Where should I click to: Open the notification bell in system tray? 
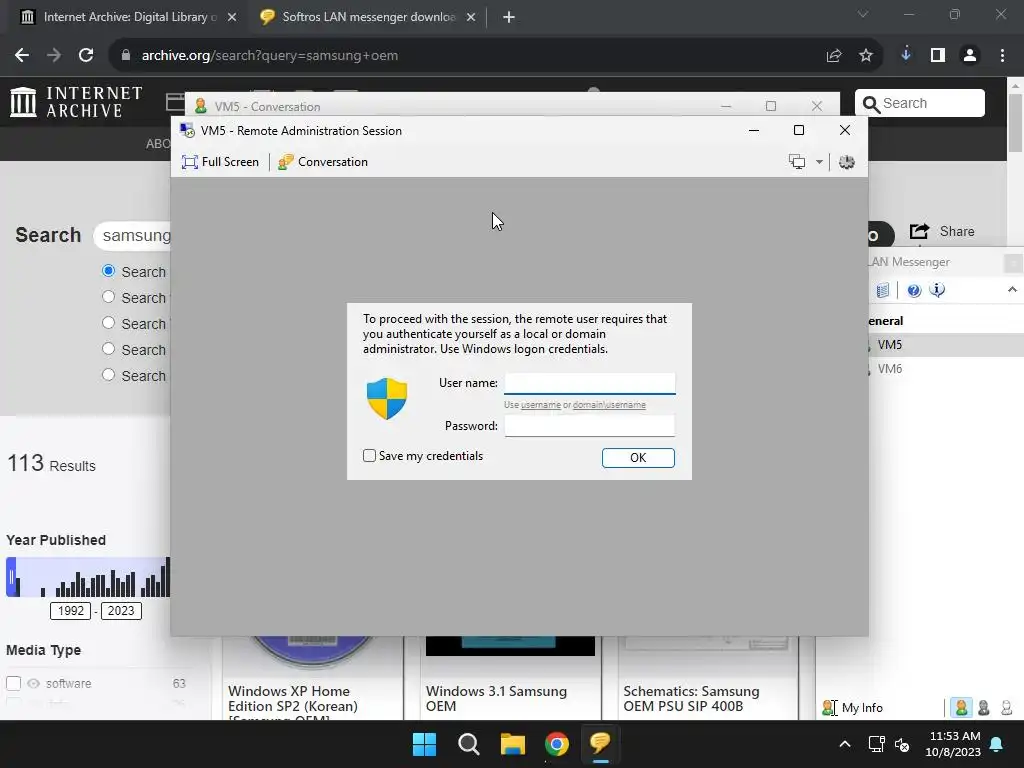(x=997, y=744)
